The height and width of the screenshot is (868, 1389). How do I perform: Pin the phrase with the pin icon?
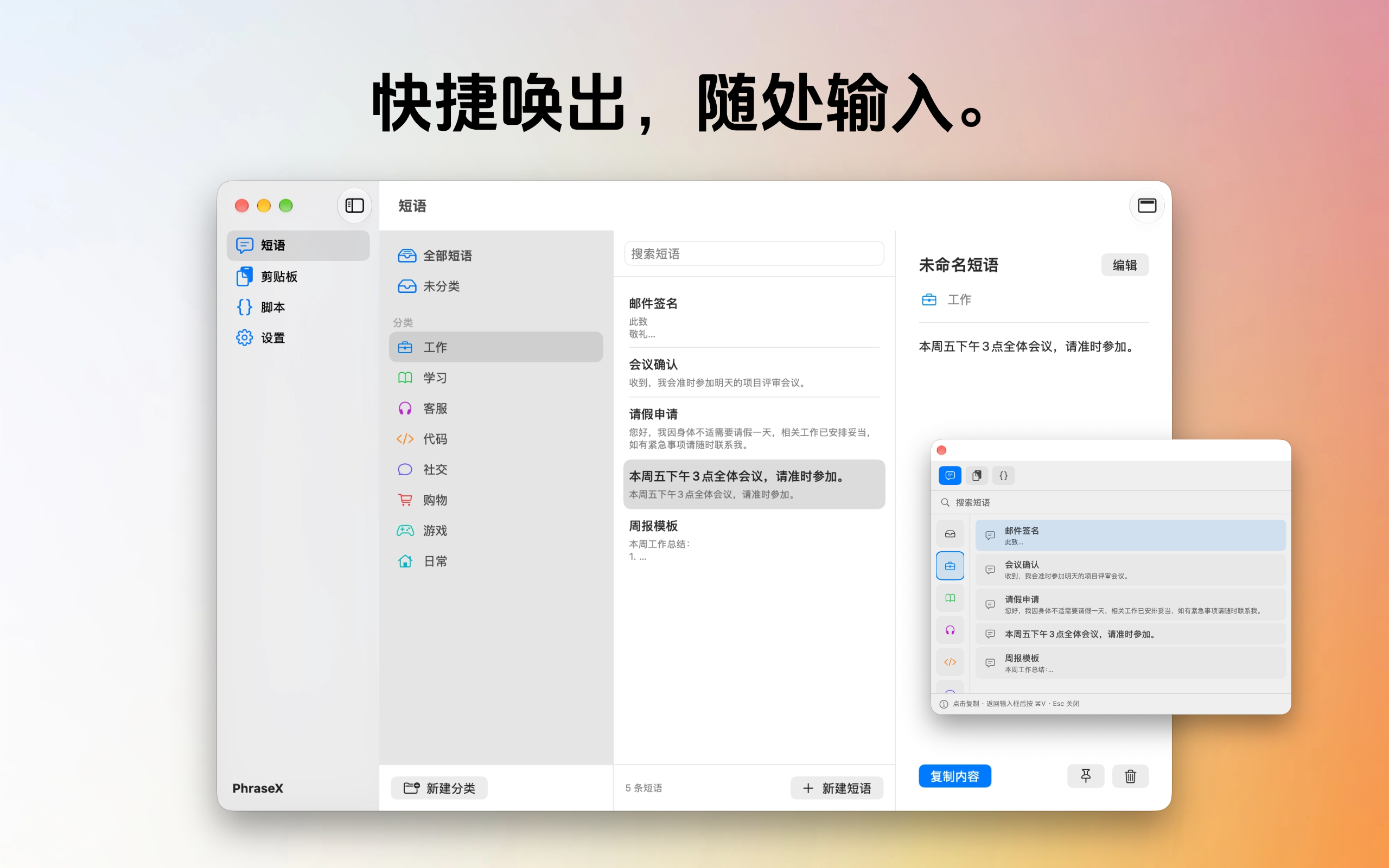tap(1085, 776)
